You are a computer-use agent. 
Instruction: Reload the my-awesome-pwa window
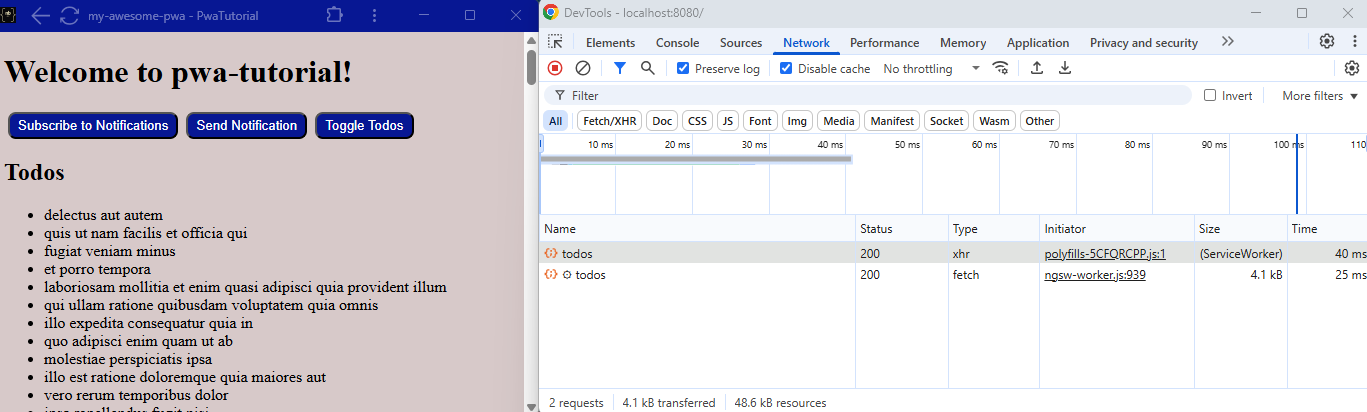tap(69, 16)
